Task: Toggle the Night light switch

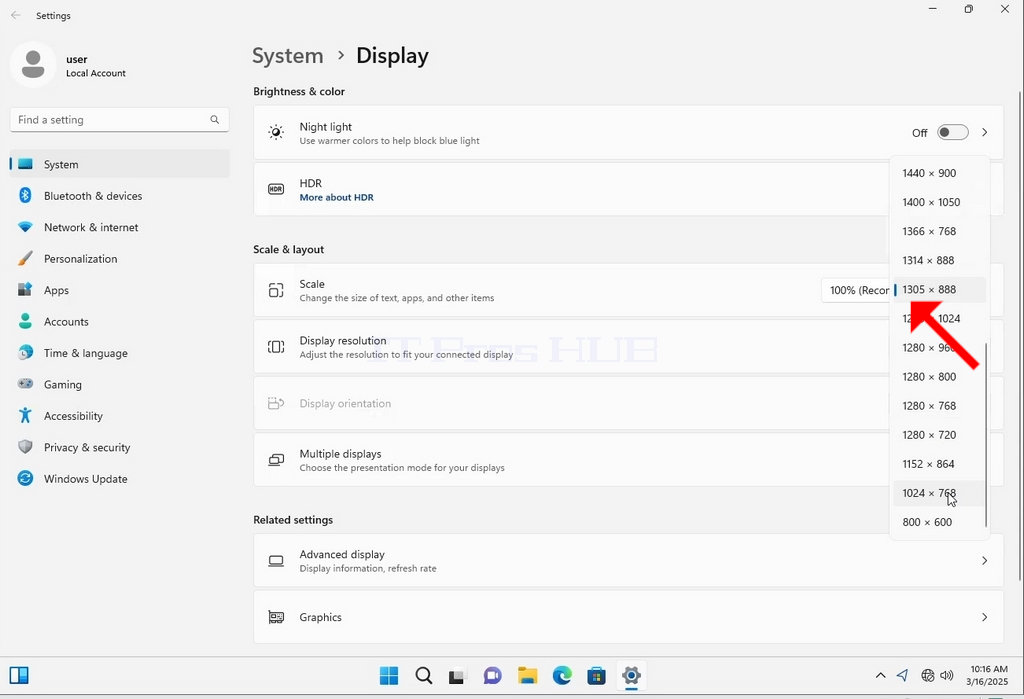Action: pos(952,133)
